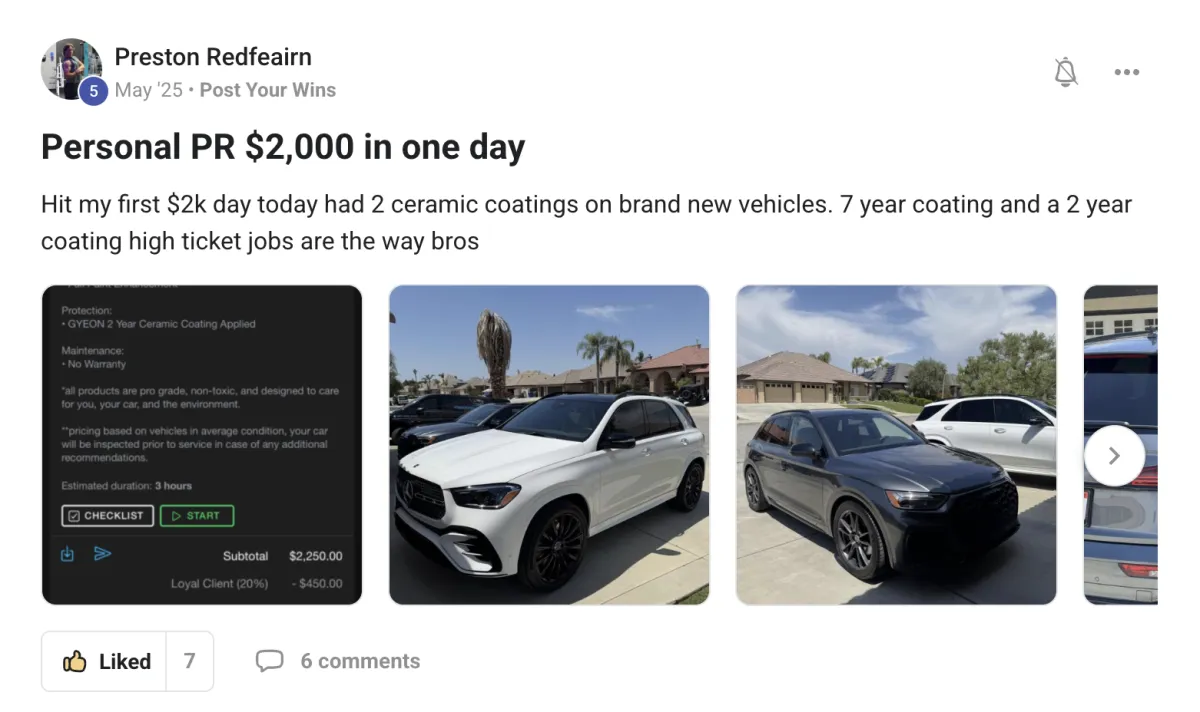1200x712 pixels.
Task: Click the speech bubble comments icon
Action: (269, 661)
